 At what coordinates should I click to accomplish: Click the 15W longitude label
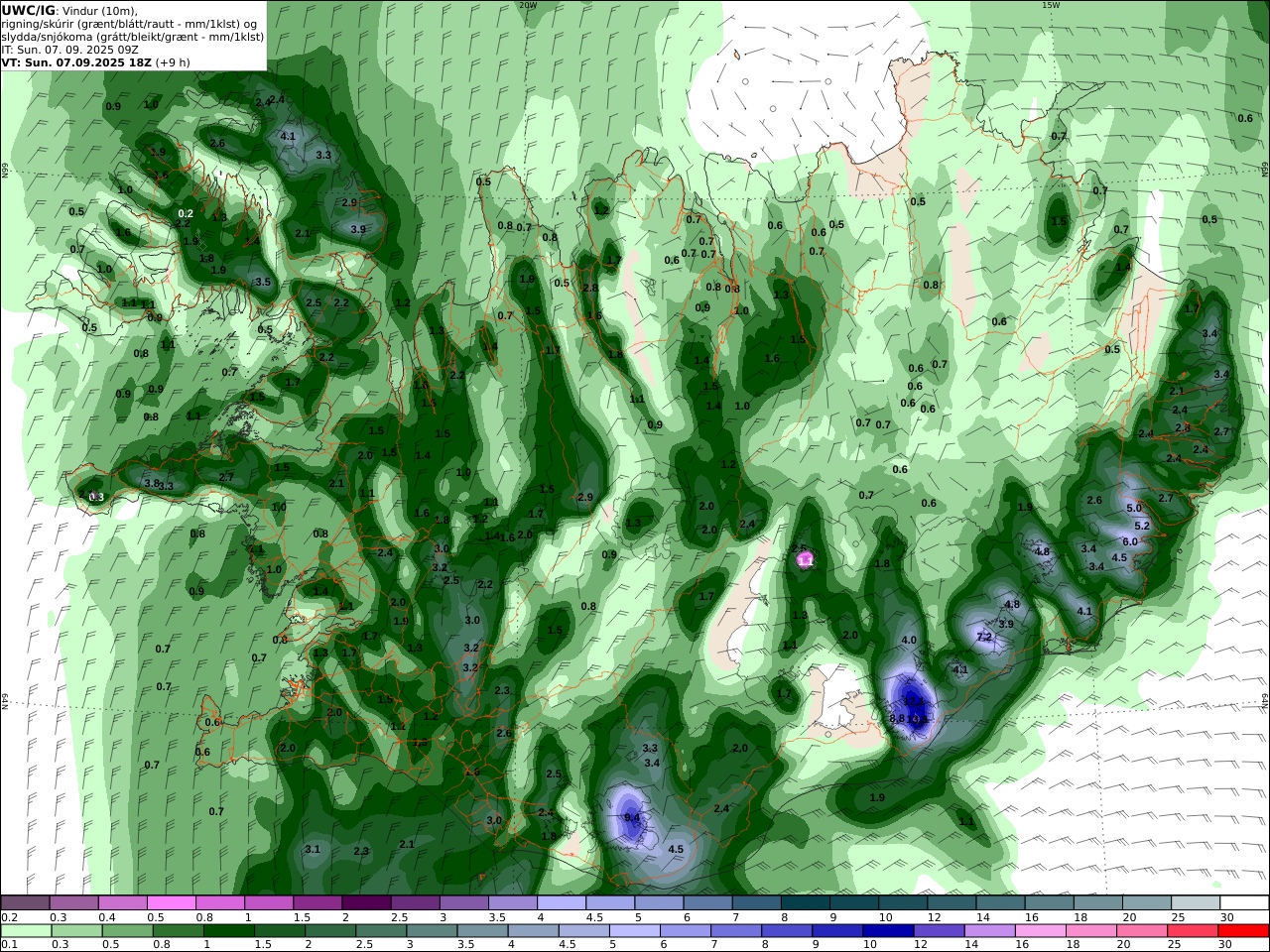tap(1051, 5)
